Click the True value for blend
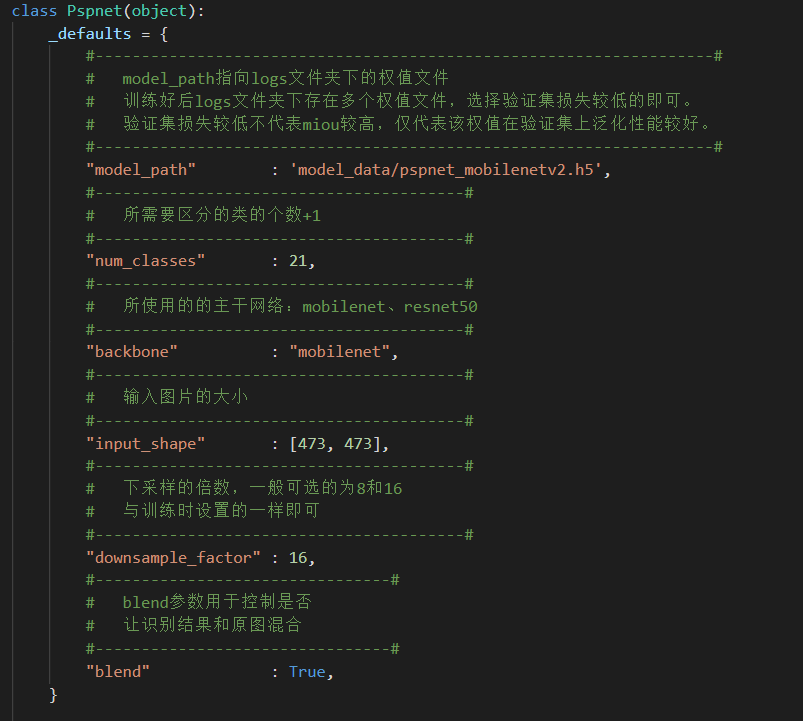The image size is (803, 721). (x=307, y=671)
